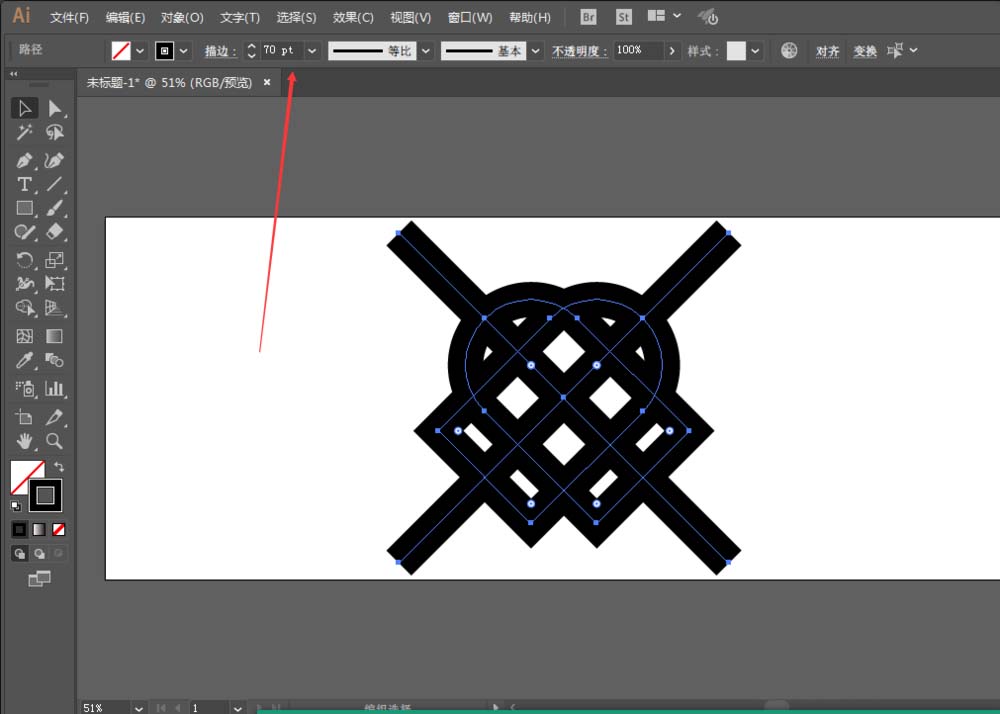The height and width of the screenshot is (714, 1000).
Task: Expand the opacity arrow next to 100%
Action: tap(672, 50)
